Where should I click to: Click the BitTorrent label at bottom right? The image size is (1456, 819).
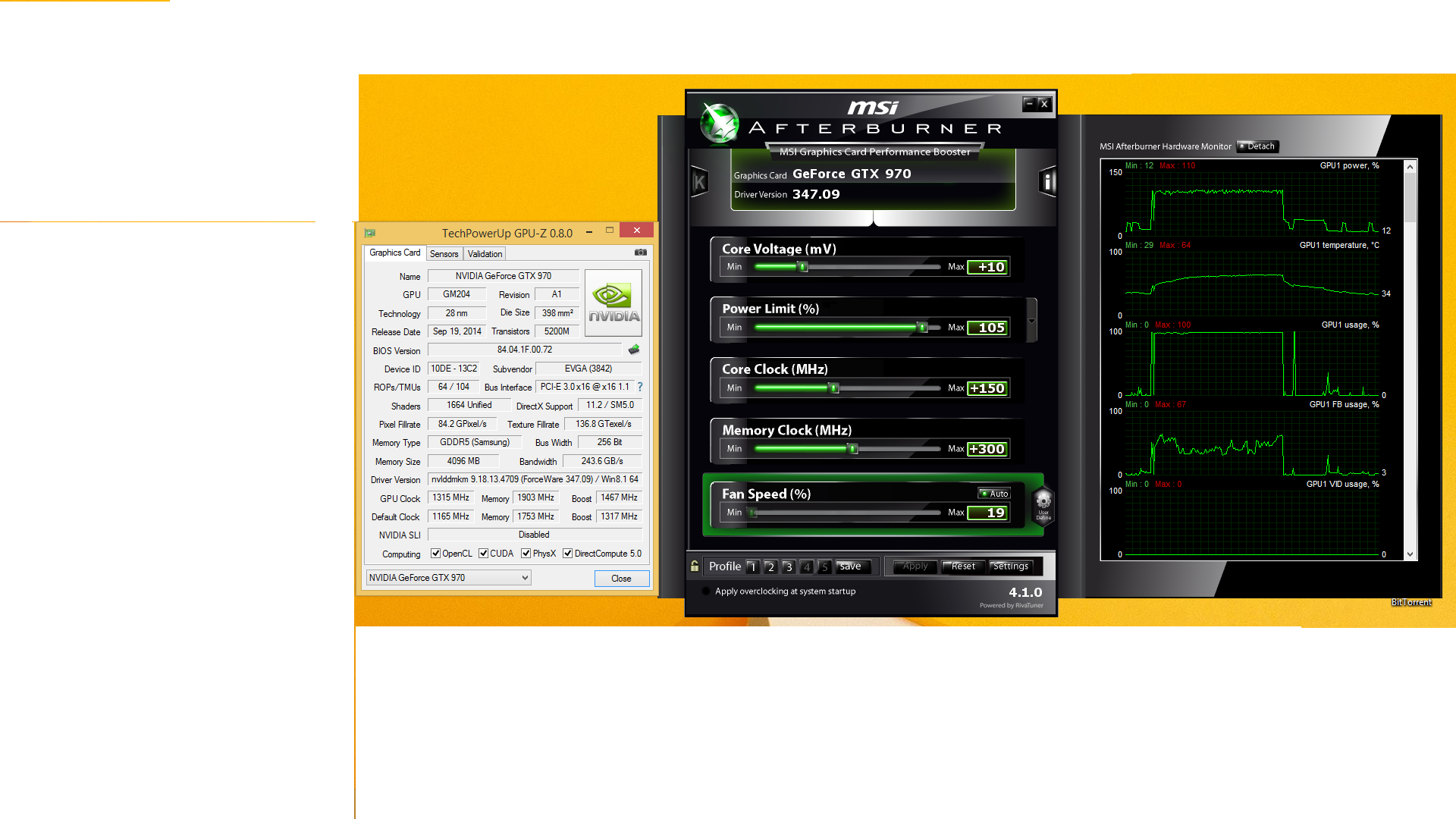click(x=1411, y=602)
